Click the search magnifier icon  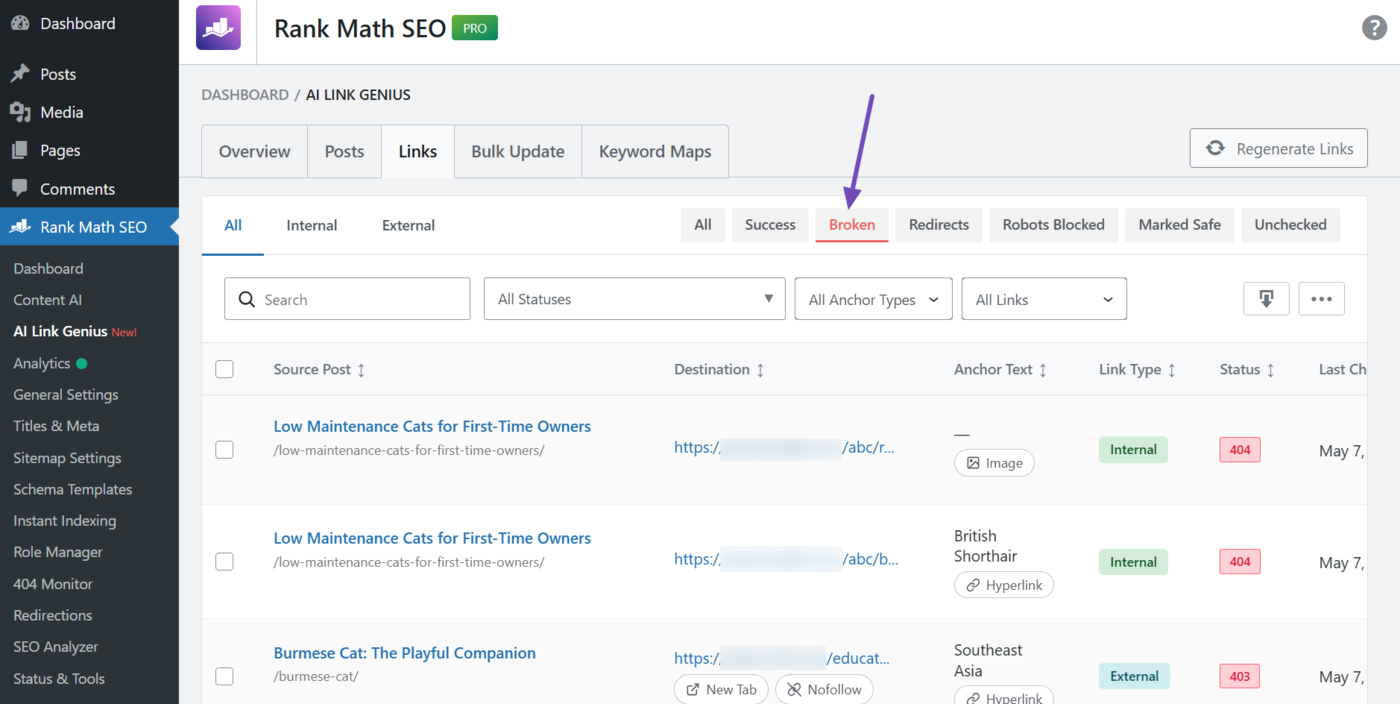247,299
